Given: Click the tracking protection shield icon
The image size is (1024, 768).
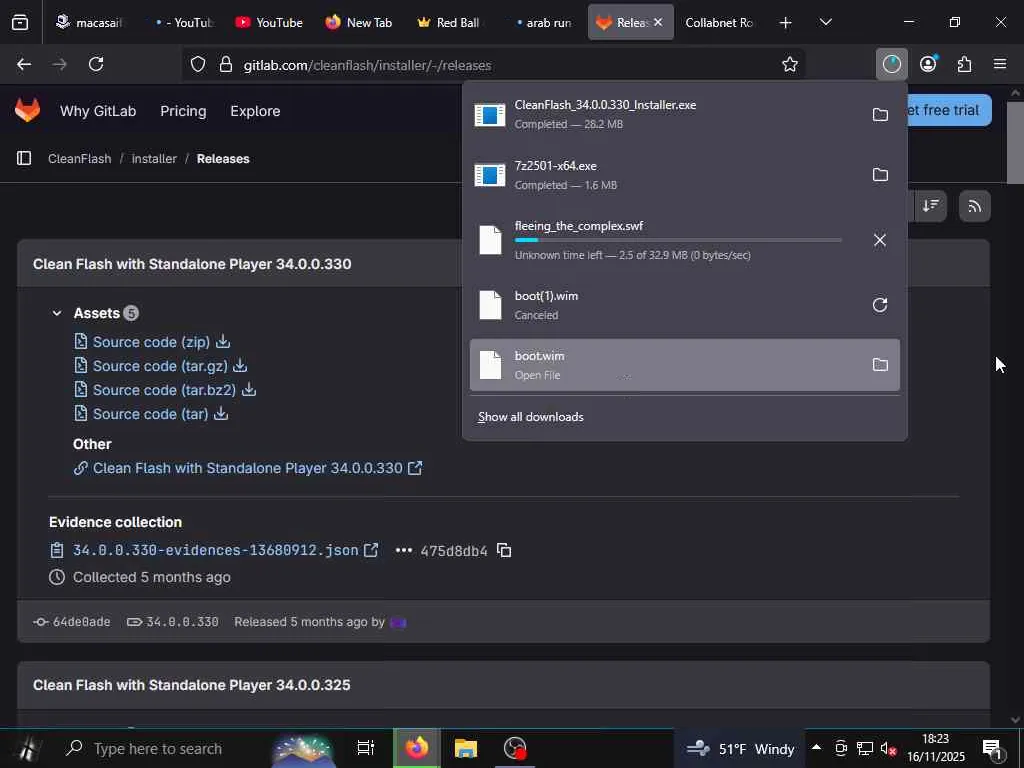Looking at the screenshot, I should click(x=198, y=65).
